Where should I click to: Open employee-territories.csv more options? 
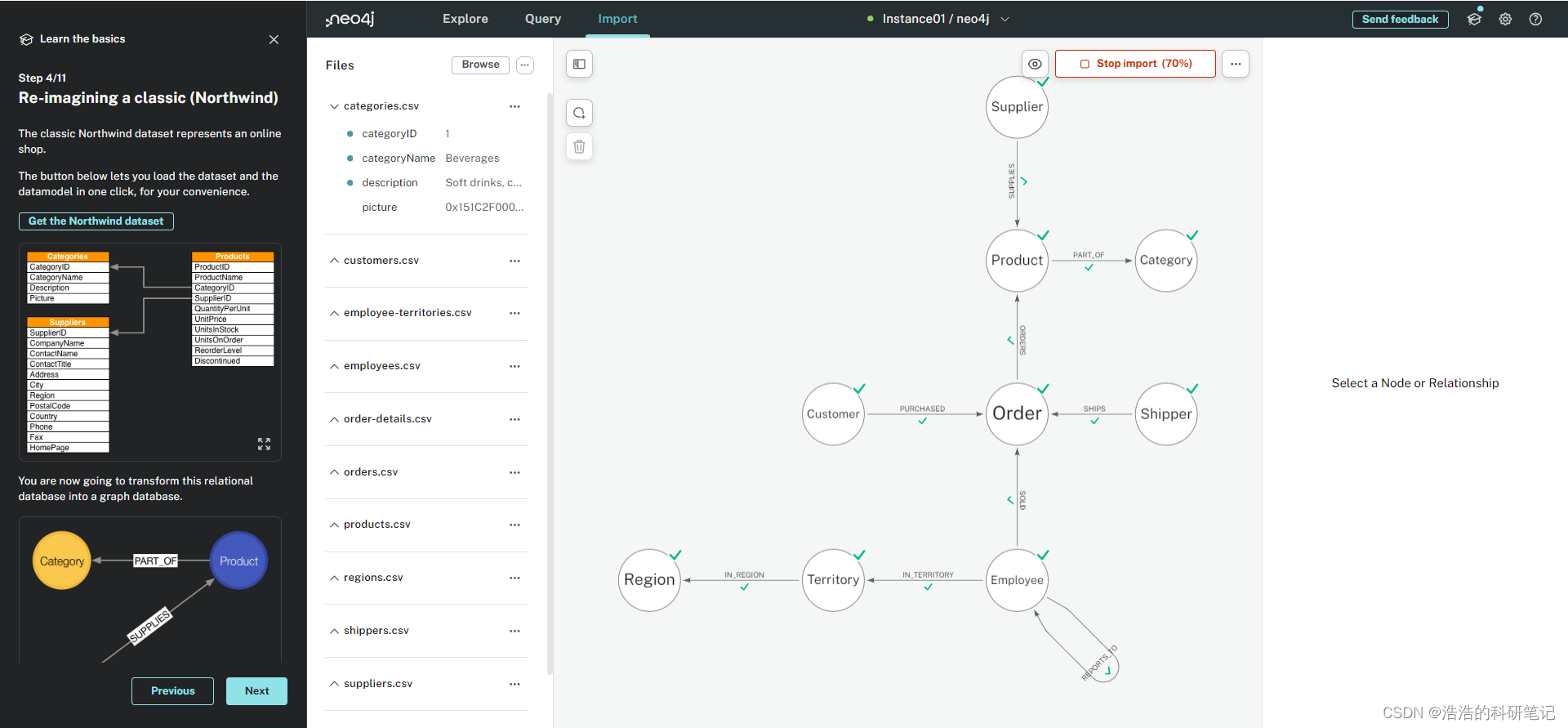pyautogui.click(x=514, y=313)
